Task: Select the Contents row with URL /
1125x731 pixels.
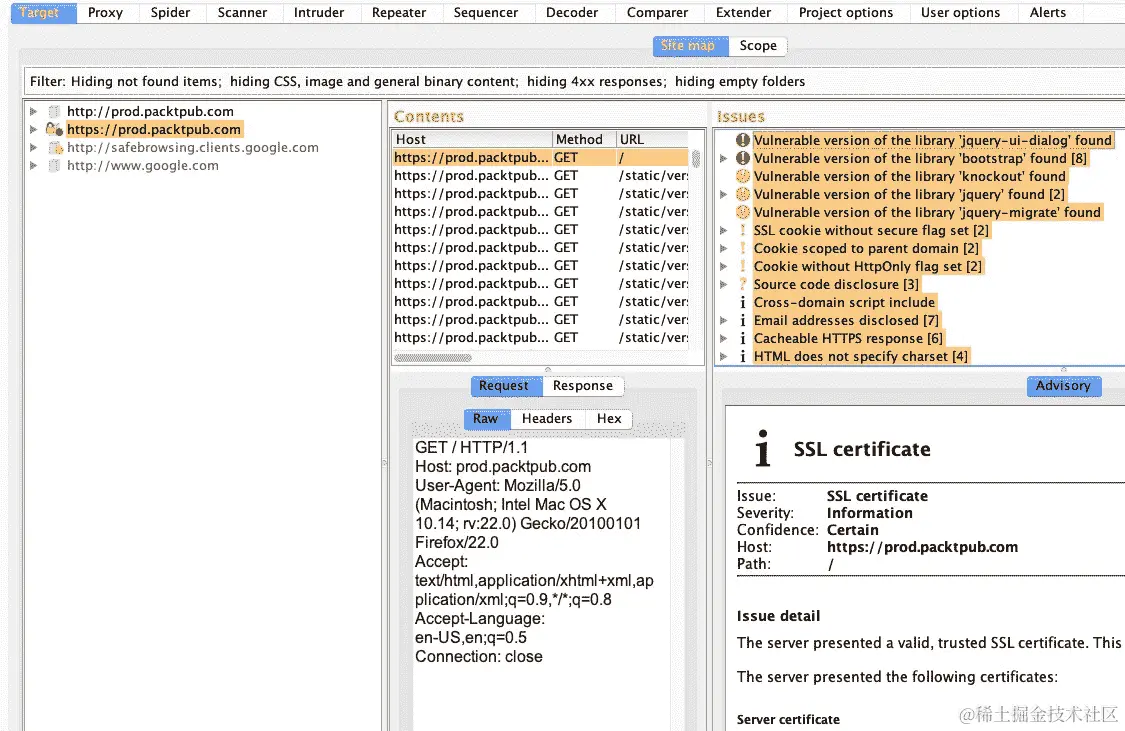Action: [x=540, y=157]
